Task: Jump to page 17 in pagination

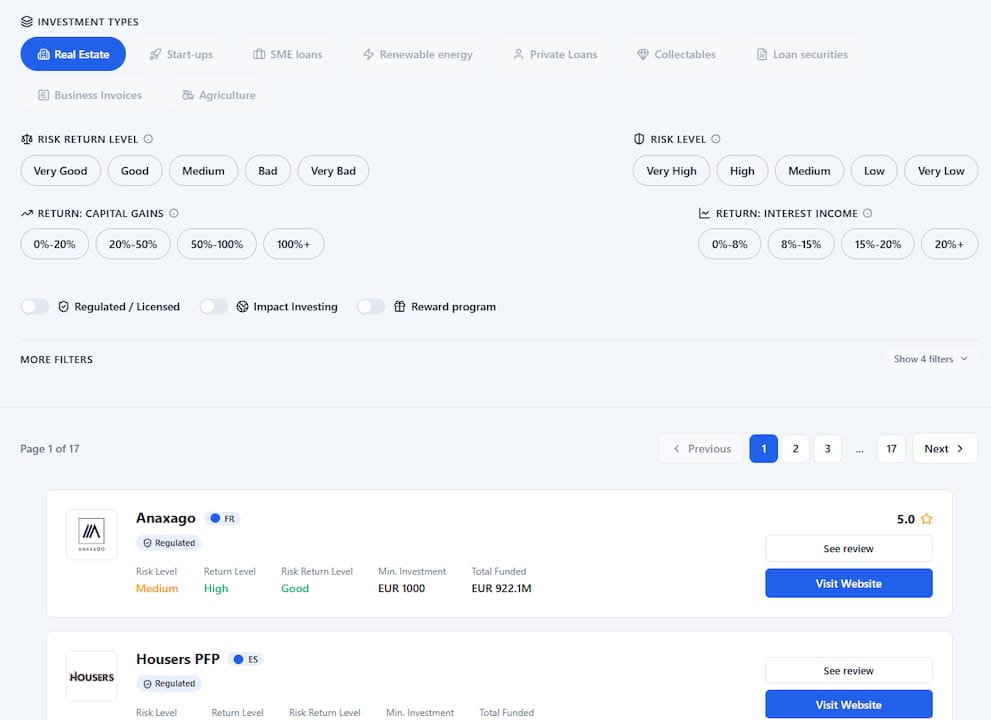Action: [x=891, y=449]
